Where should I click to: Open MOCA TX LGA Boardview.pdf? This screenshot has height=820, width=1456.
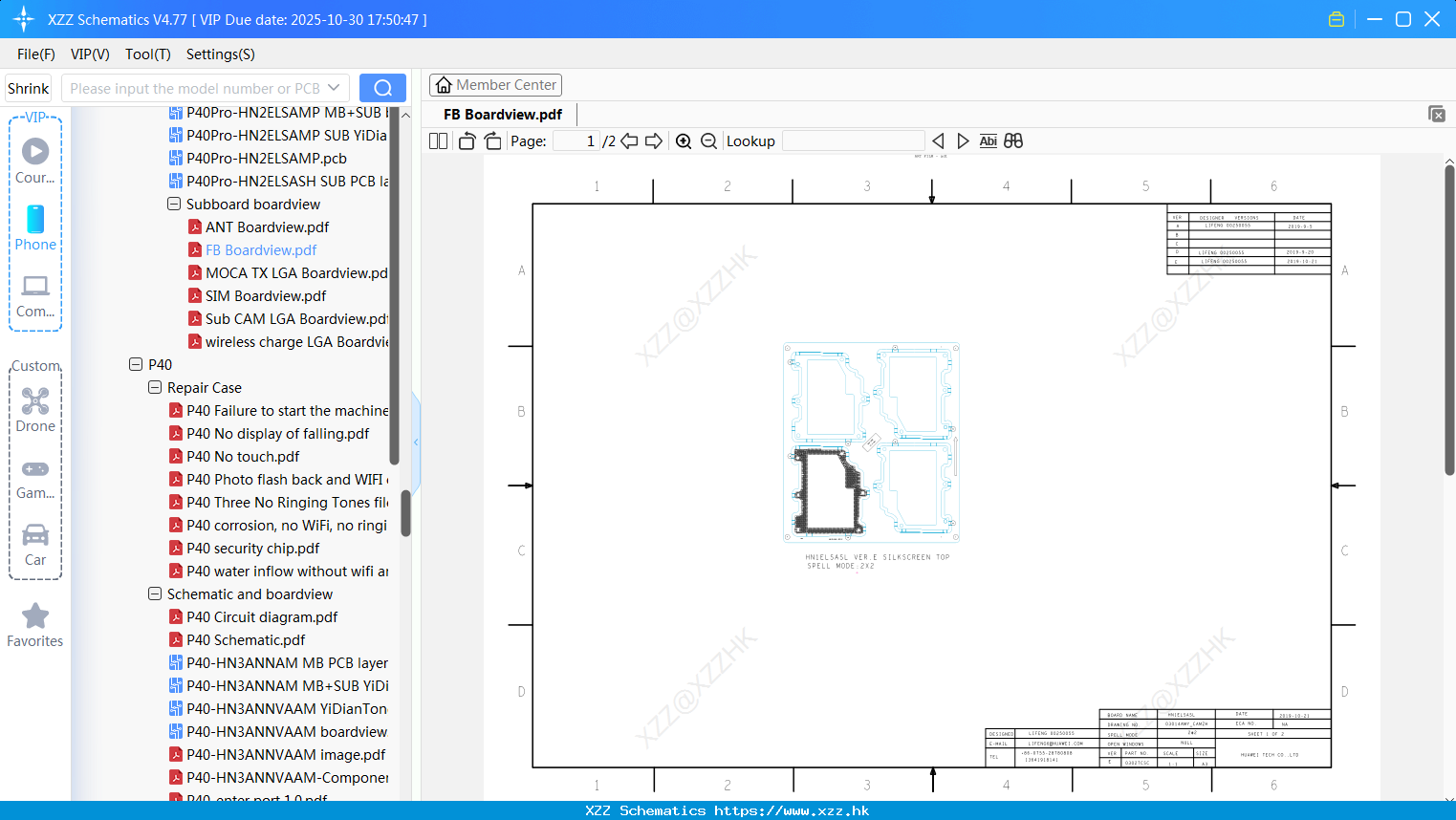(x=296, y=272)
